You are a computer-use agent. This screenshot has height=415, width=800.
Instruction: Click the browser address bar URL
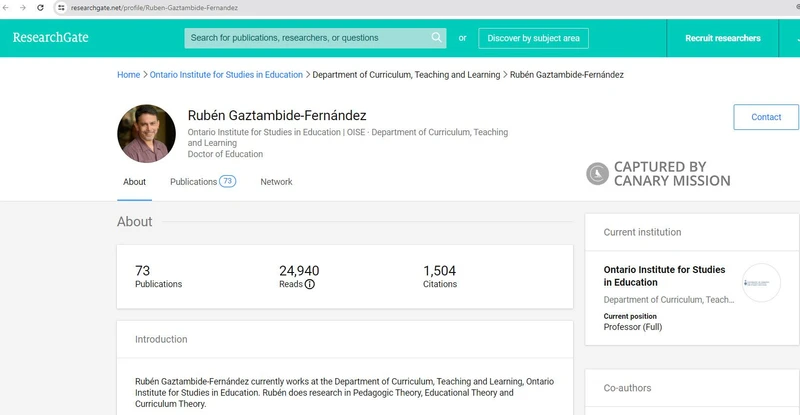click(x=154, y=8)
